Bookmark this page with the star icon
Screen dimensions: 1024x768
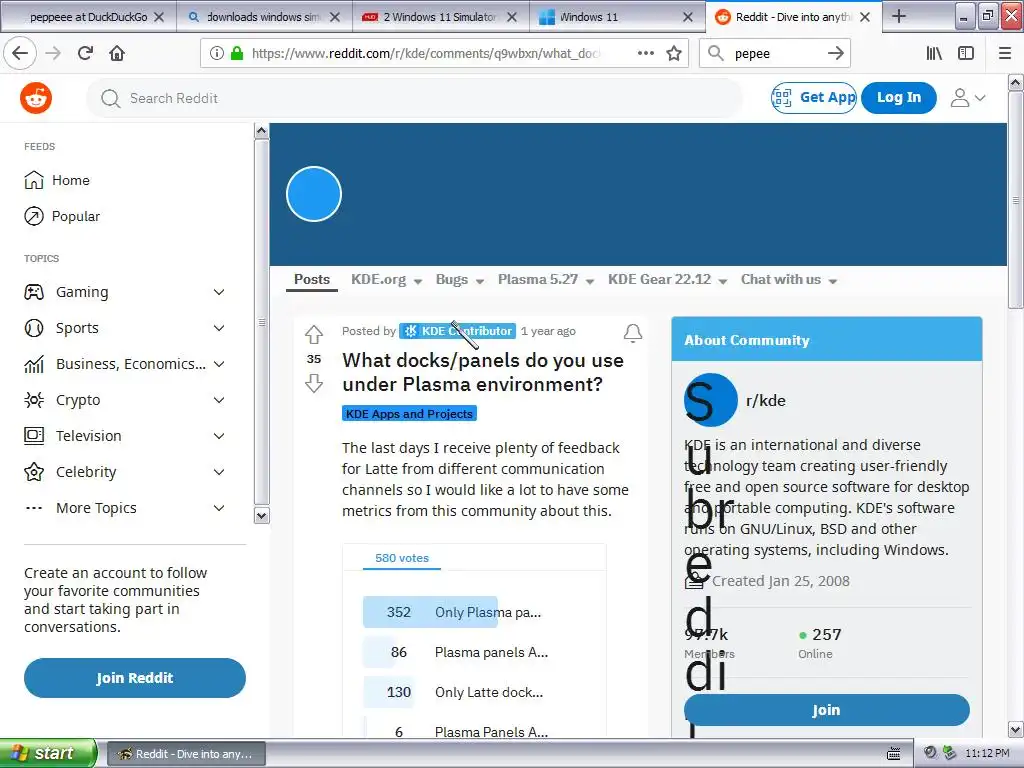674,53
